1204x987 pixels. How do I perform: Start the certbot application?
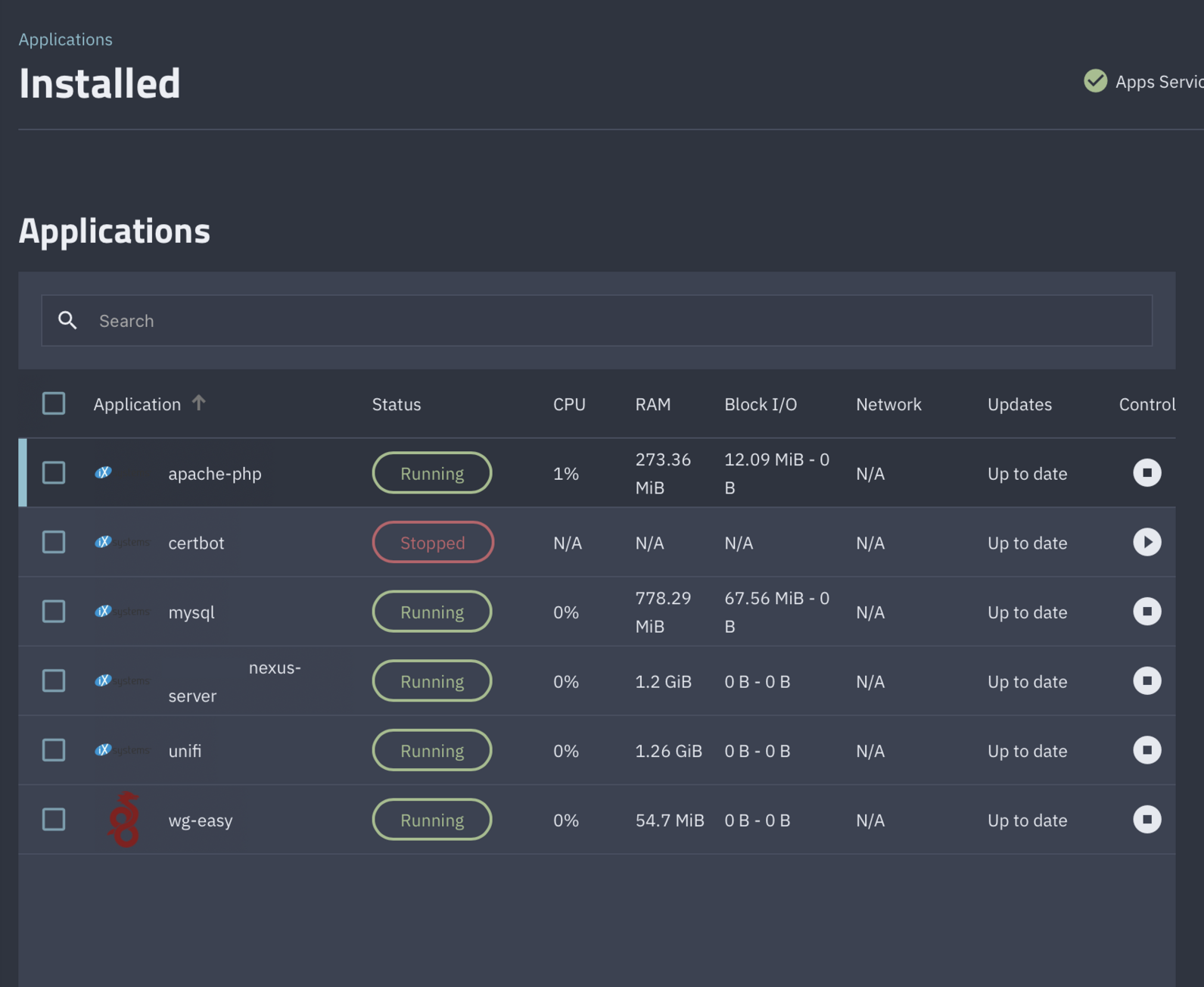1146,542
